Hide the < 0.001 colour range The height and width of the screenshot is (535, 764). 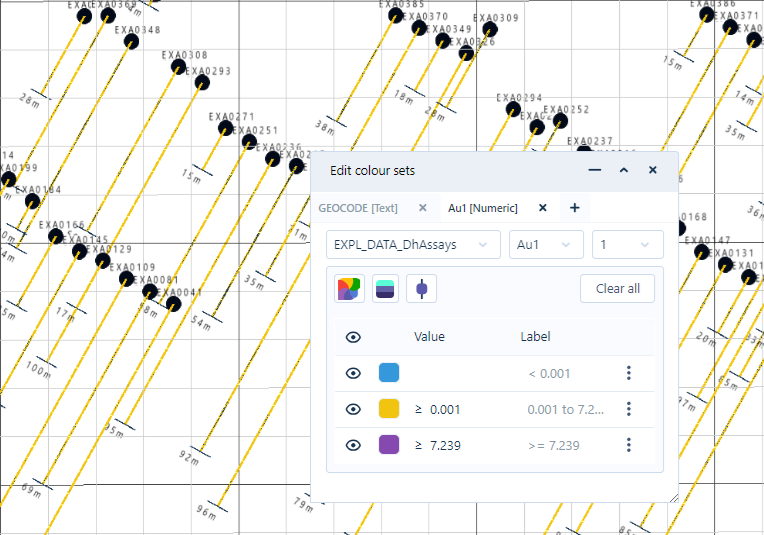pos(353,373)
